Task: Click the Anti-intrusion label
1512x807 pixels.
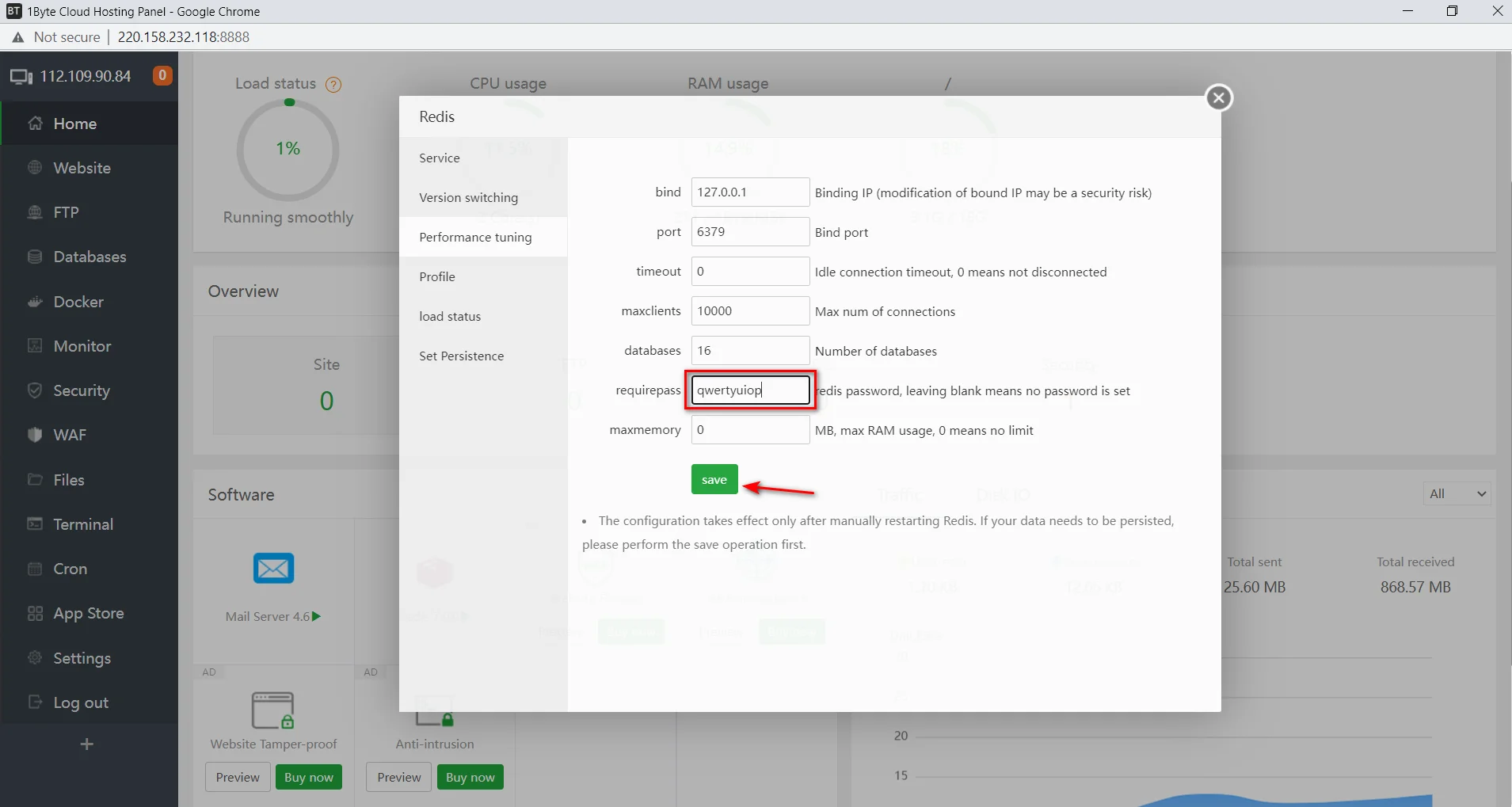Action: click(x=435, y=744)
